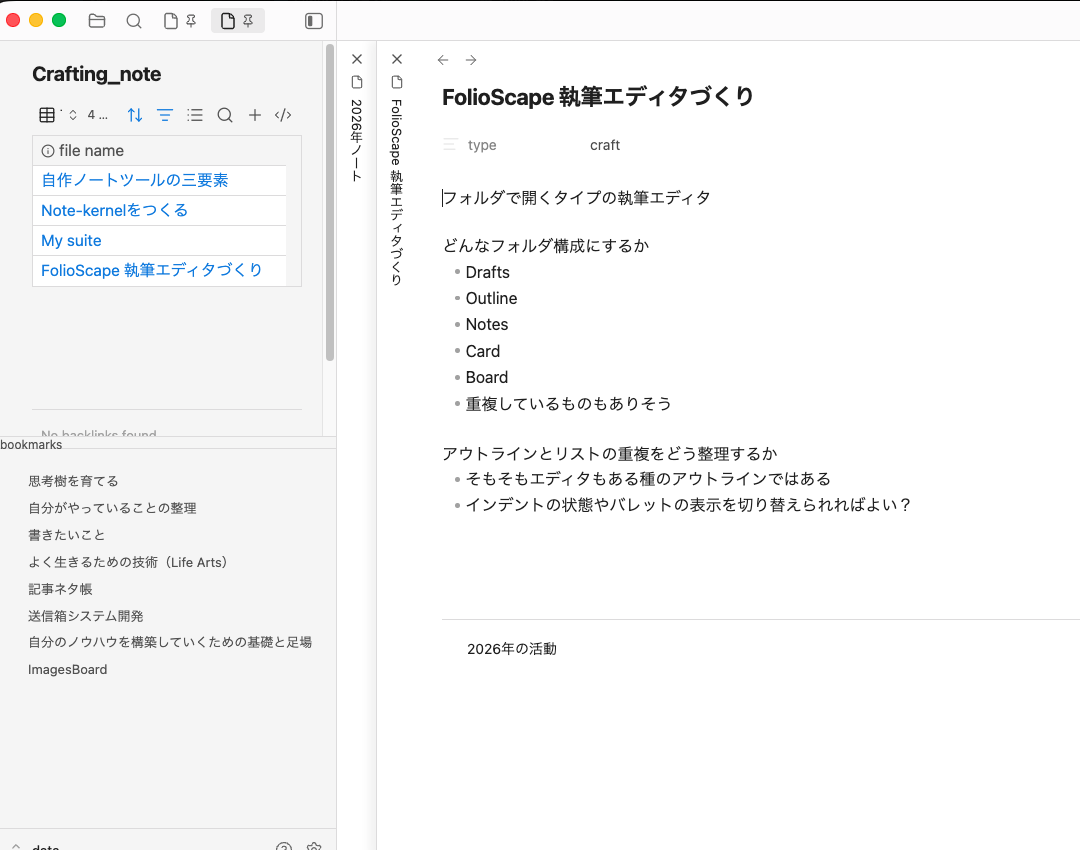Open the '自分がやっていることの整理' bookmark
This screenshot has height=850, width=1080.
tap(112, 508)
